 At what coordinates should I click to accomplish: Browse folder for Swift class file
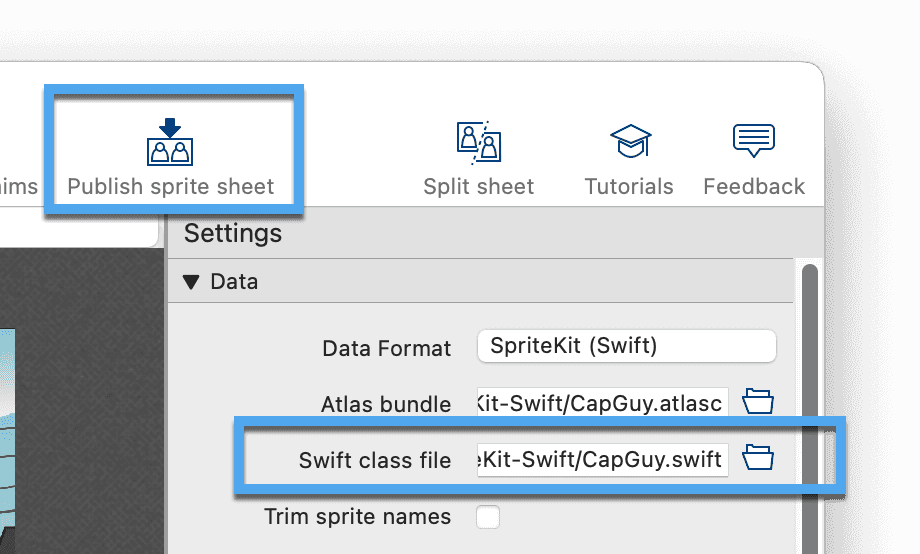tap(758, 457)
